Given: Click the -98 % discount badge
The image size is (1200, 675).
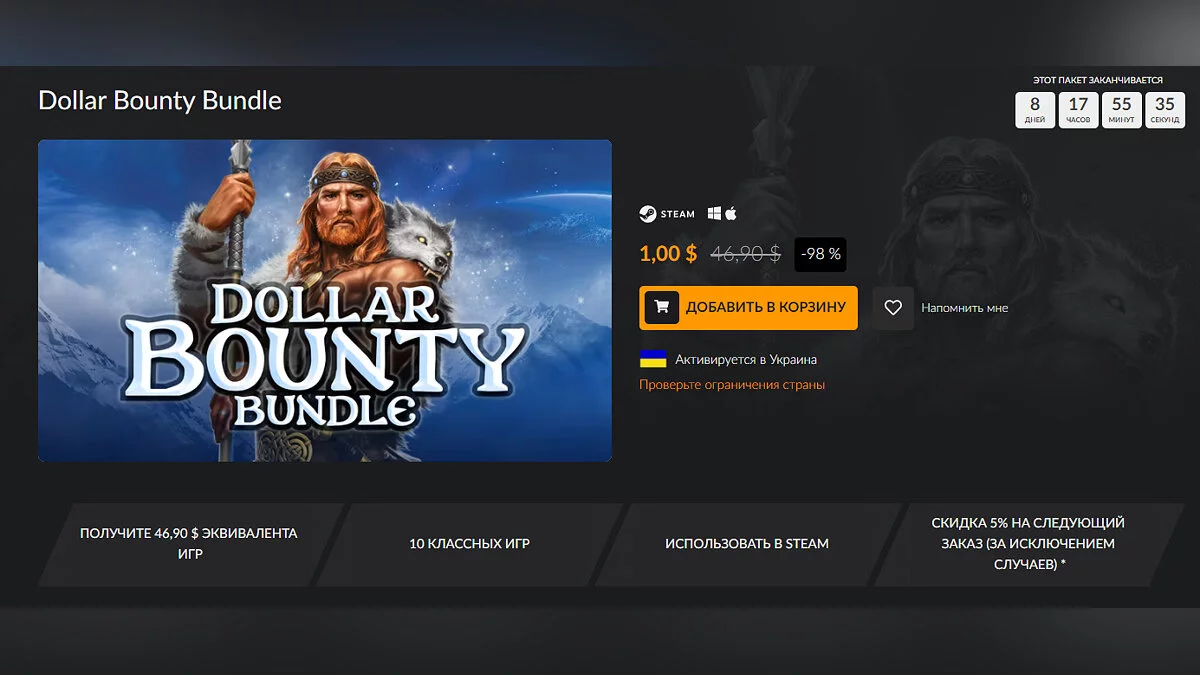Looking at the screenshot, I should coord(821,254).
